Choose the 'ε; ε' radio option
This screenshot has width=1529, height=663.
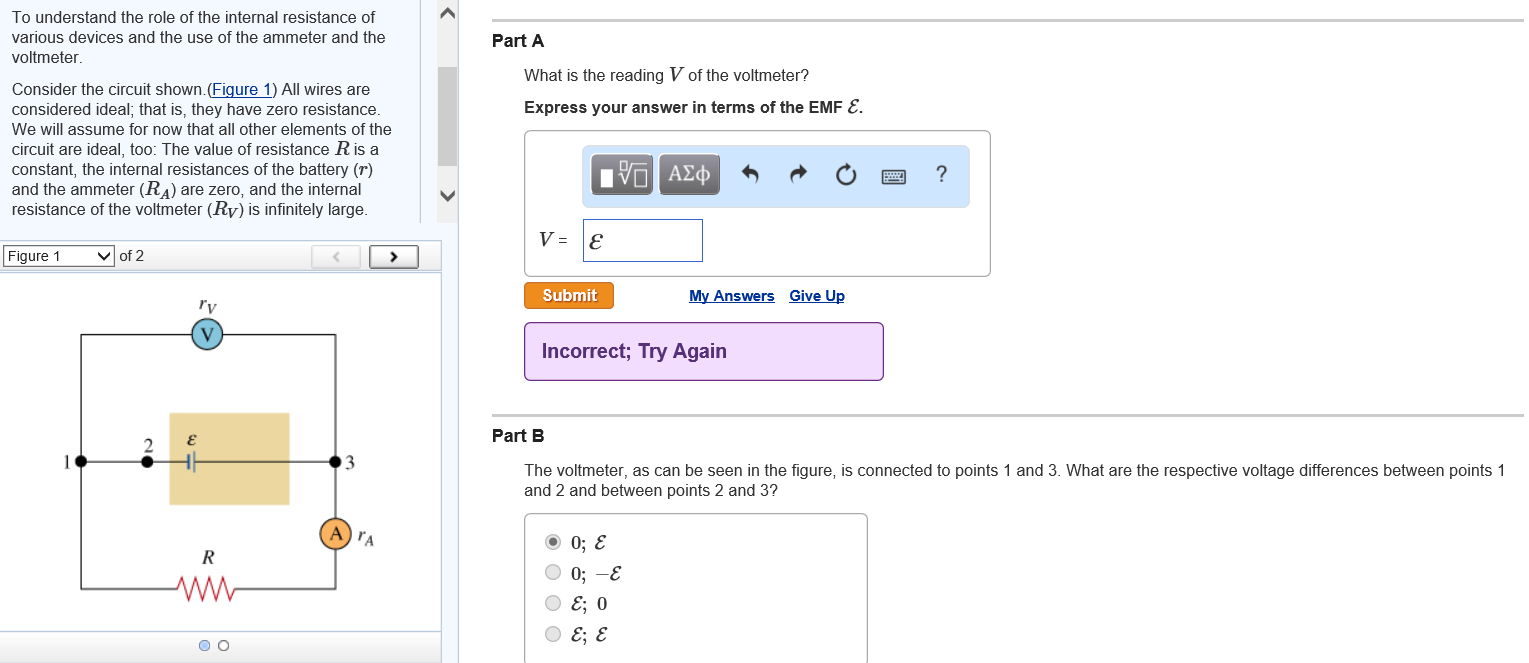coord(553,634)
